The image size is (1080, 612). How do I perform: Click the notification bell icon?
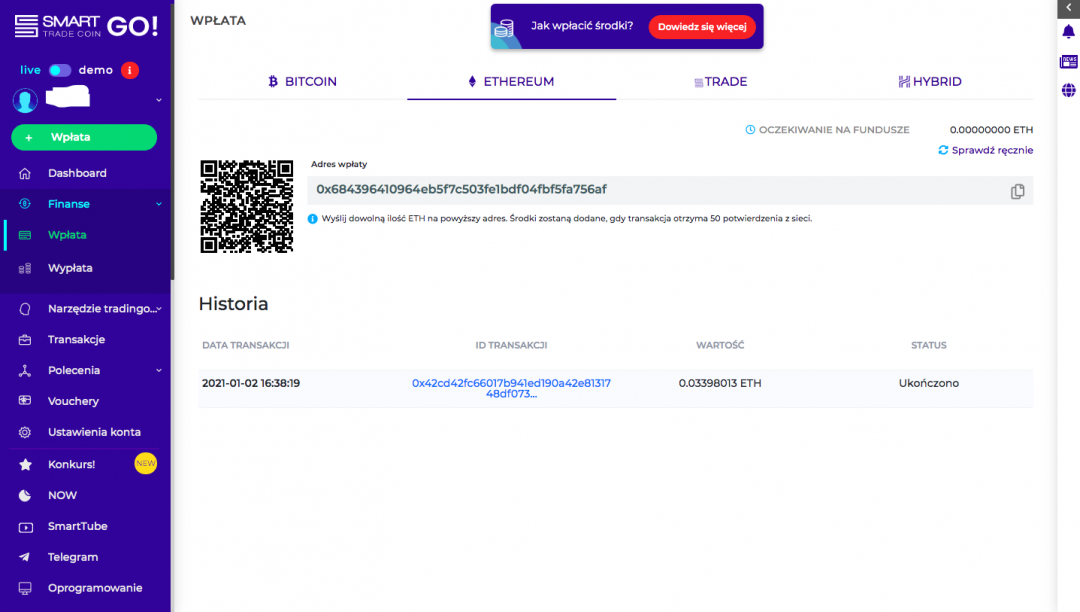(1068, 32)
